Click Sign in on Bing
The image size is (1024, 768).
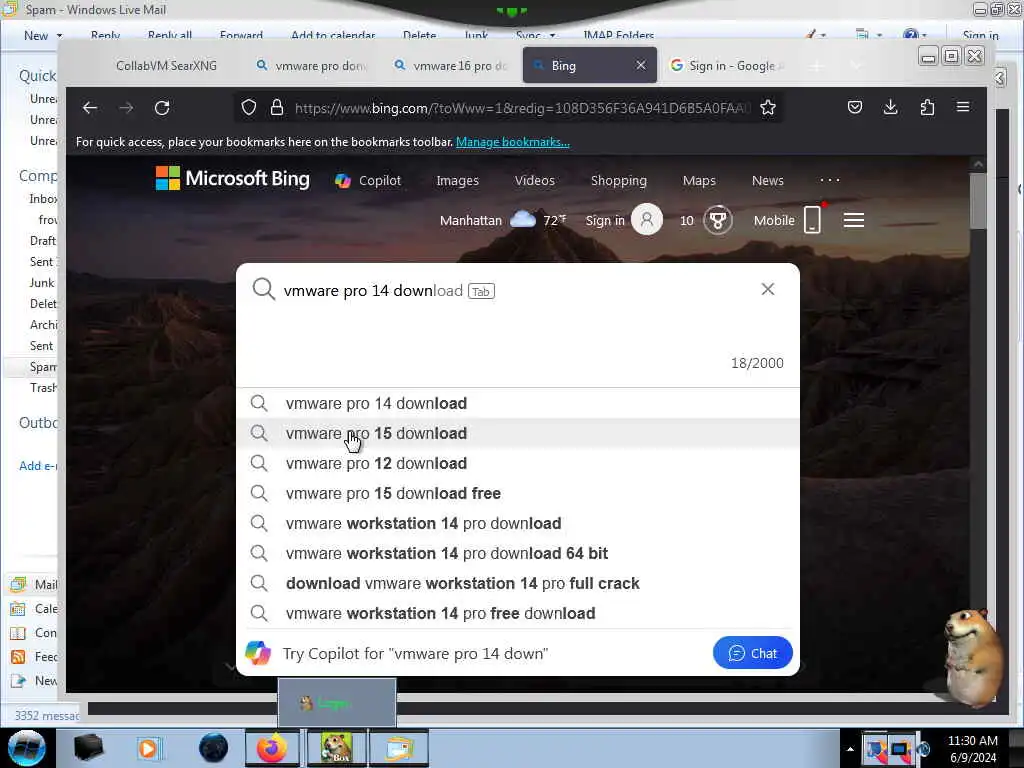[605, 221]
